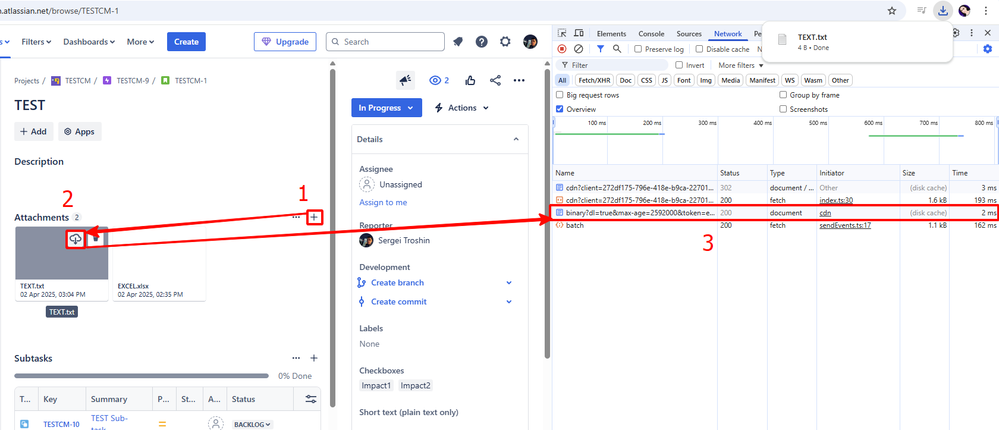The image size is (999, 430).
Task: Switch to Console tab
Action: click(x=651, y=34)
